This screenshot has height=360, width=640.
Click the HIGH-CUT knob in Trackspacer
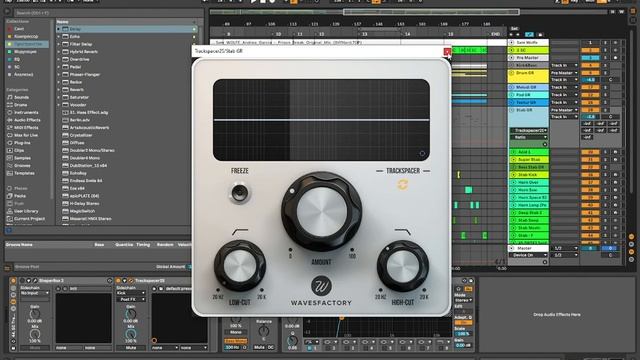402,266
